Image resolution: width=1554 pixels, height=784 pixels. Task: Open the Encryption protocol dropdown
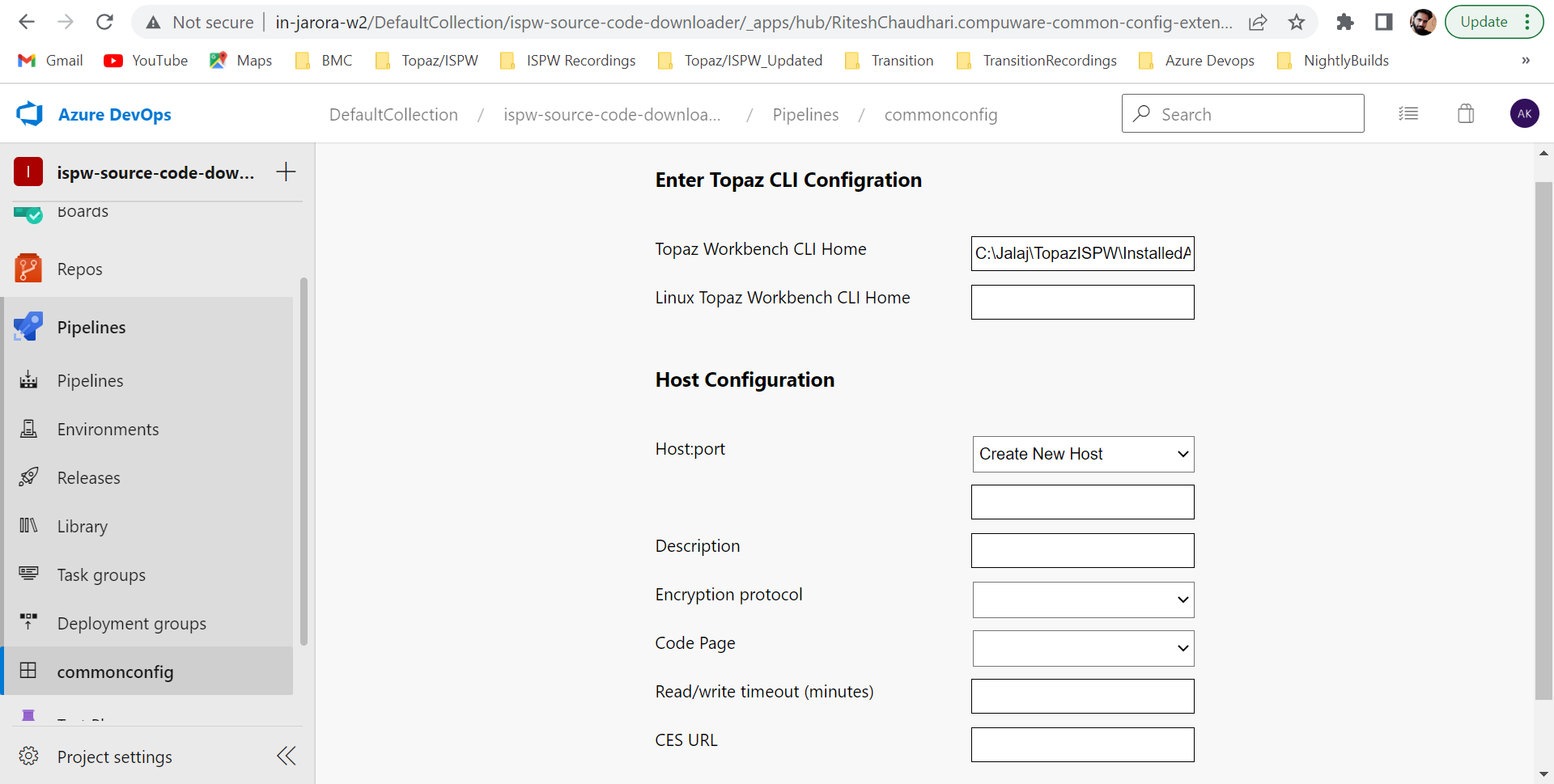click(x=1083, y=600)
